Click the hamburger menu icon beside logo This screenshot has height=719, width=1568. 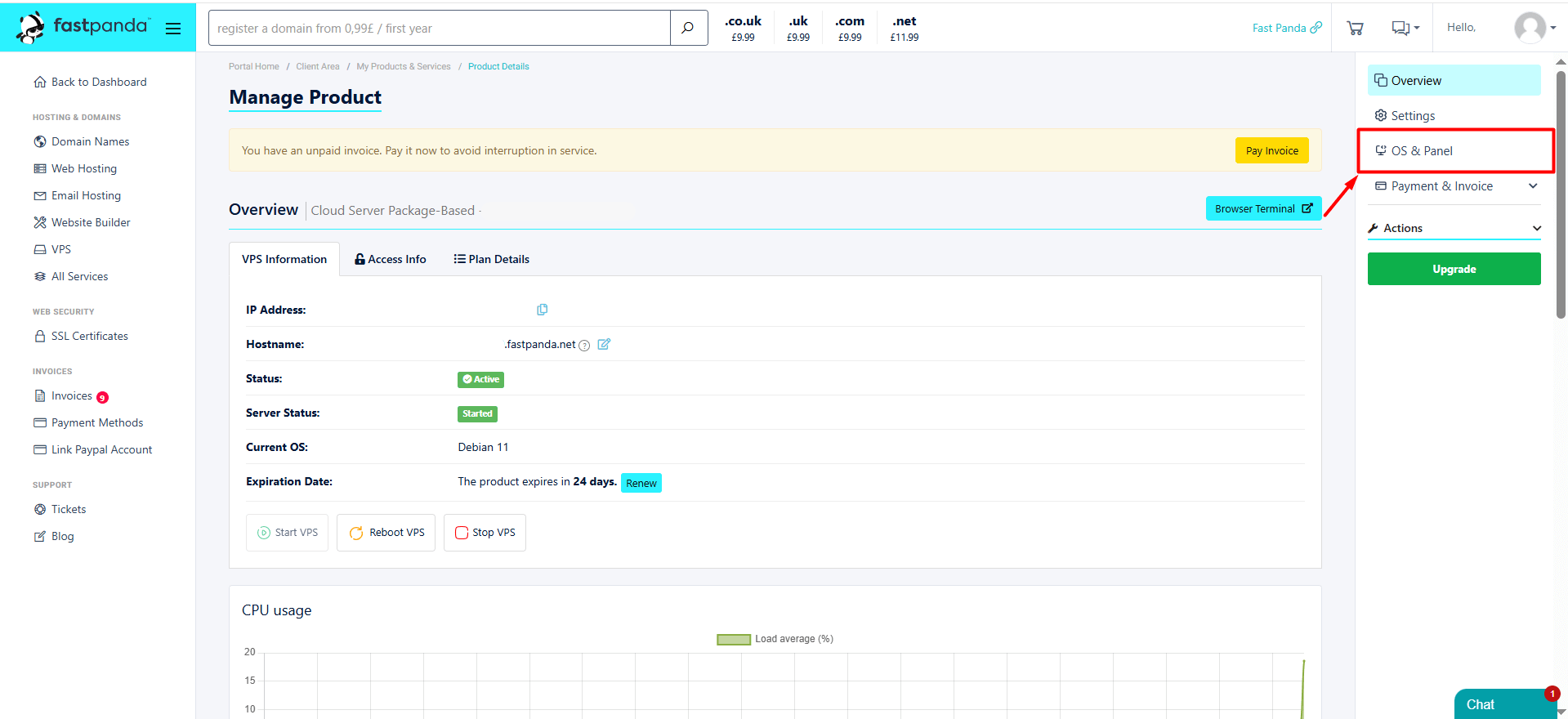tap(172, 29)
